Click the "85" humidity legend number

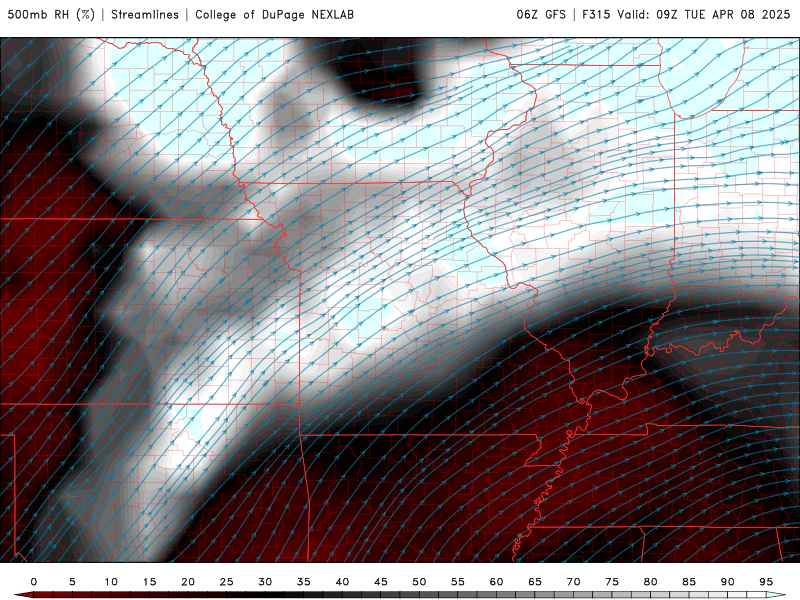(689, 582)
